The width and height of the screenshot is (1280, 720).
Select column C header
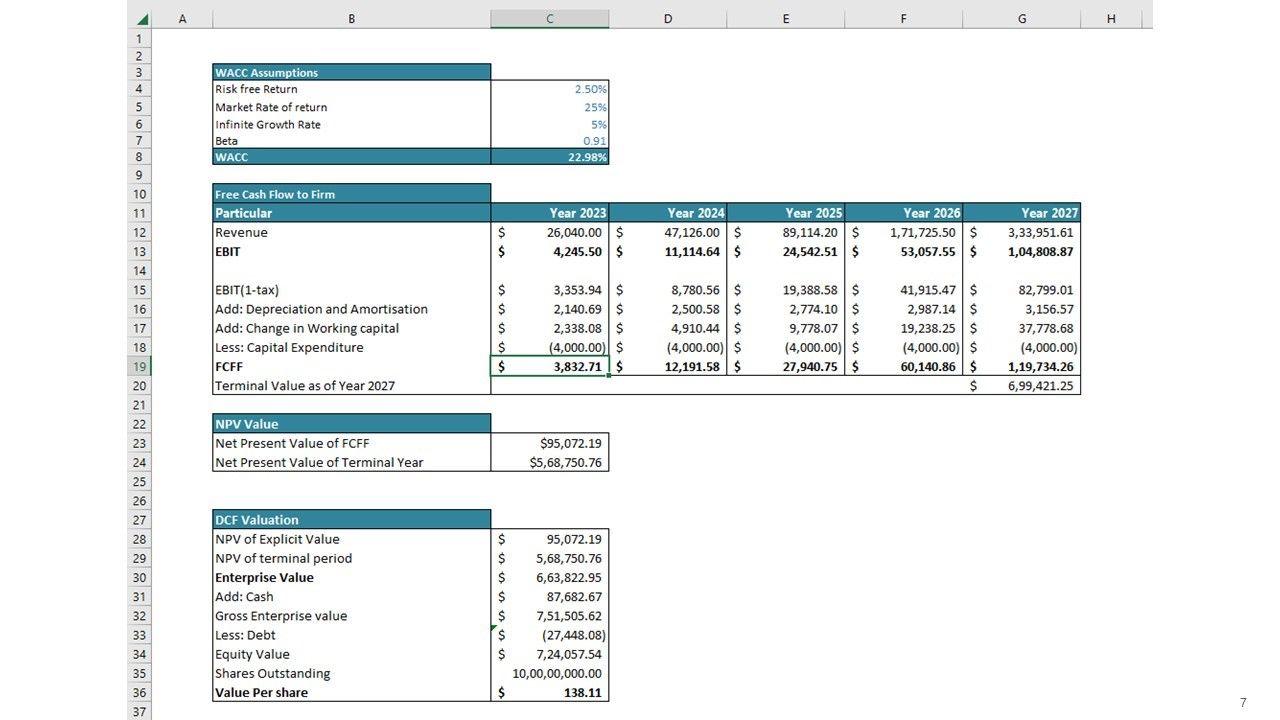click(x=549, y=19)
